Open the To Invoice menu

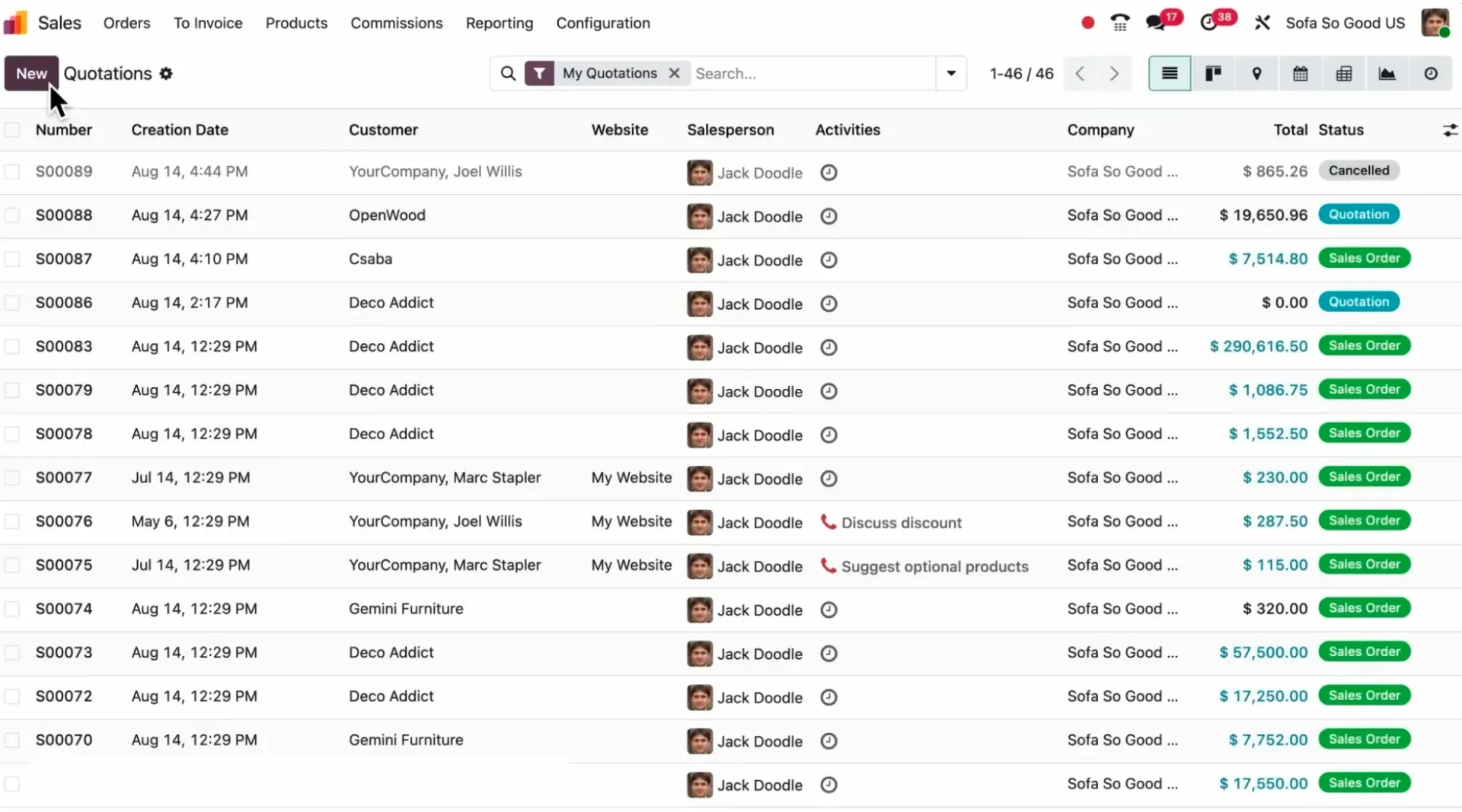click(x=208, y=23)
